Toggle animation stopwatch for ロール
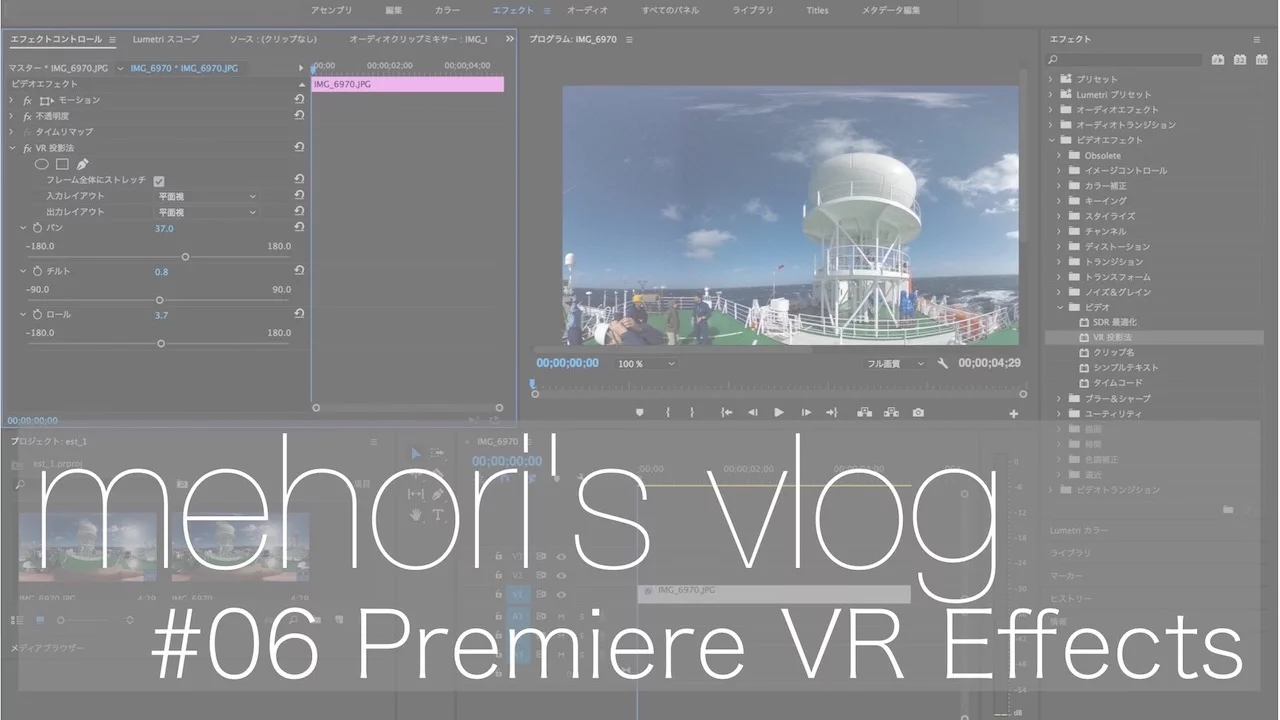Screen dimensions: 1280x720 [x=38, y=314]
